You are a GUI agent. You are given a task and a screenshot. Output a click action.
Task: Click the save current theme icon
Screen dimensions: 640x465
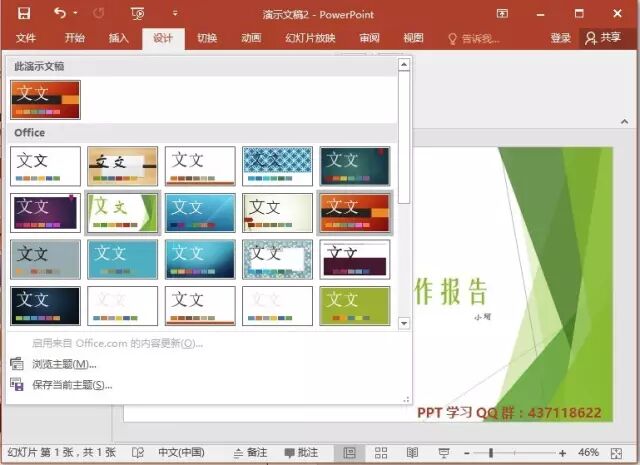tap(17, 384)
